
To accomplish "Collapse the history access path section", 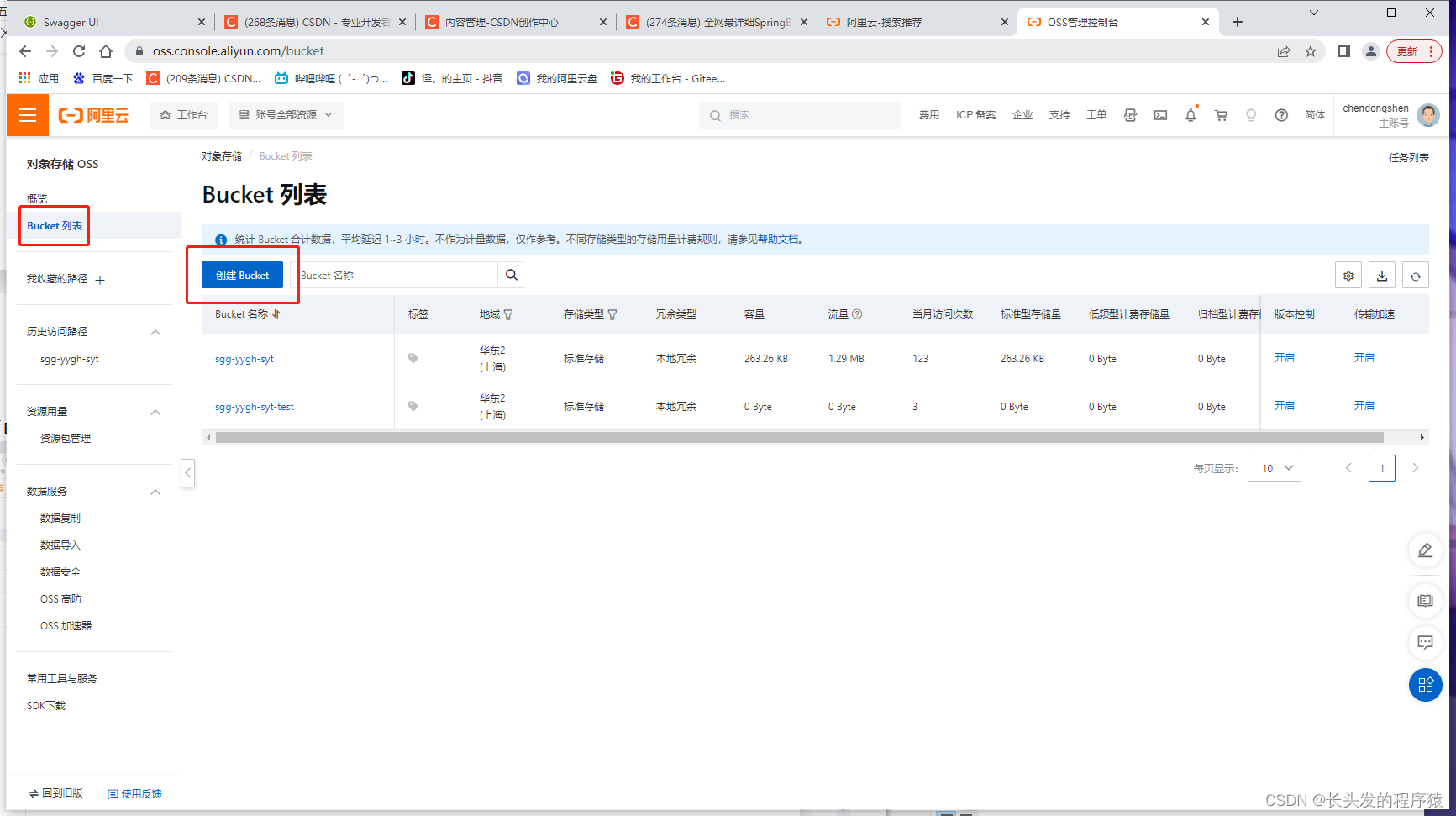I will (155, 332).
